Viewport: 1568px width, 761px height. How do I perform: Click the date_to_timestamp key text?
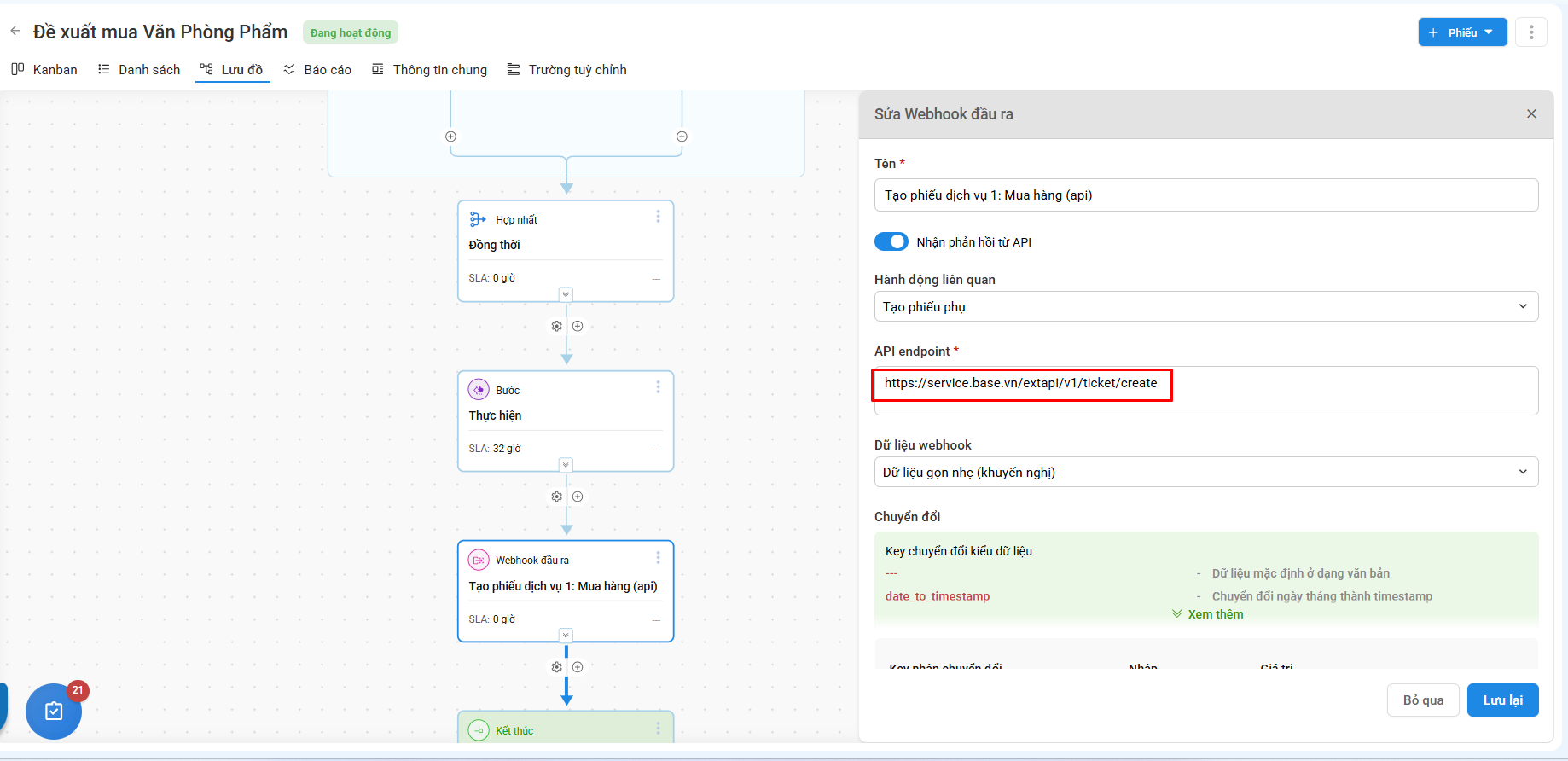[x=938, y=596]
